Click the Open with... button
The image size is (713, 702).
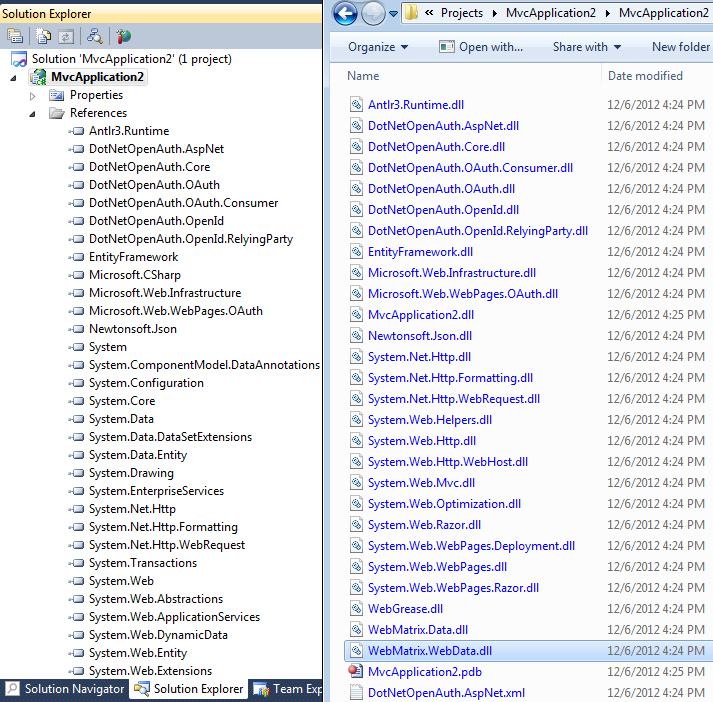pyautogui.click(x=481, y=47)
